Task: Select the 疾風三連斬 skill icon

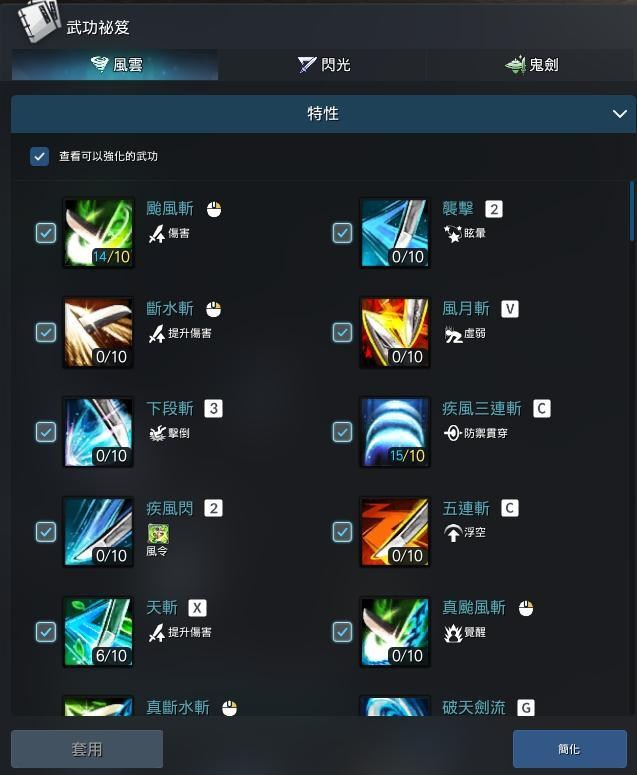Action: click(x=394, y=432)
